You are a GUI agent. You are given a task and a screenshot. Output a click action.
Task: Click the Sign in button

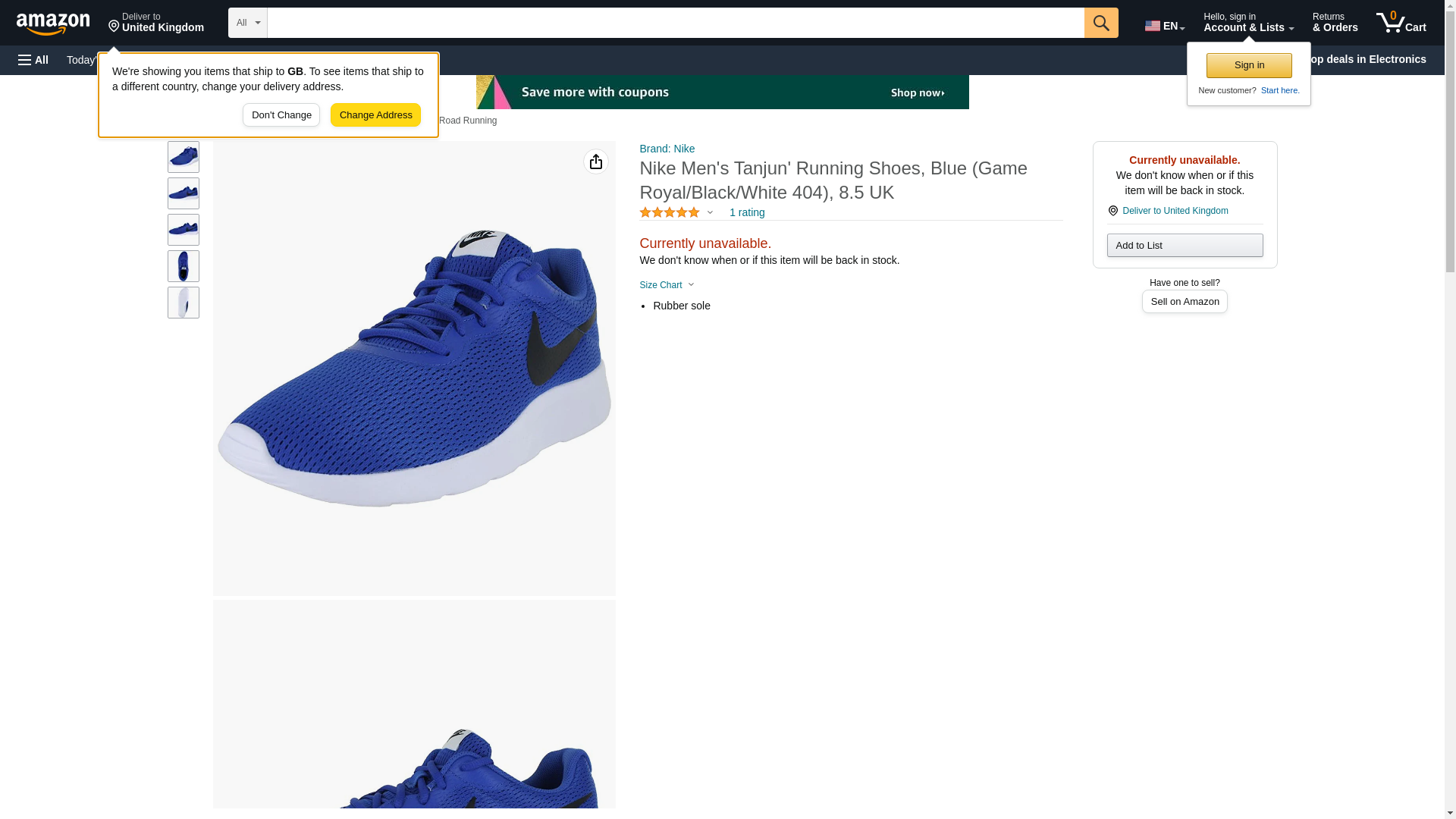tap(1249, 65)
